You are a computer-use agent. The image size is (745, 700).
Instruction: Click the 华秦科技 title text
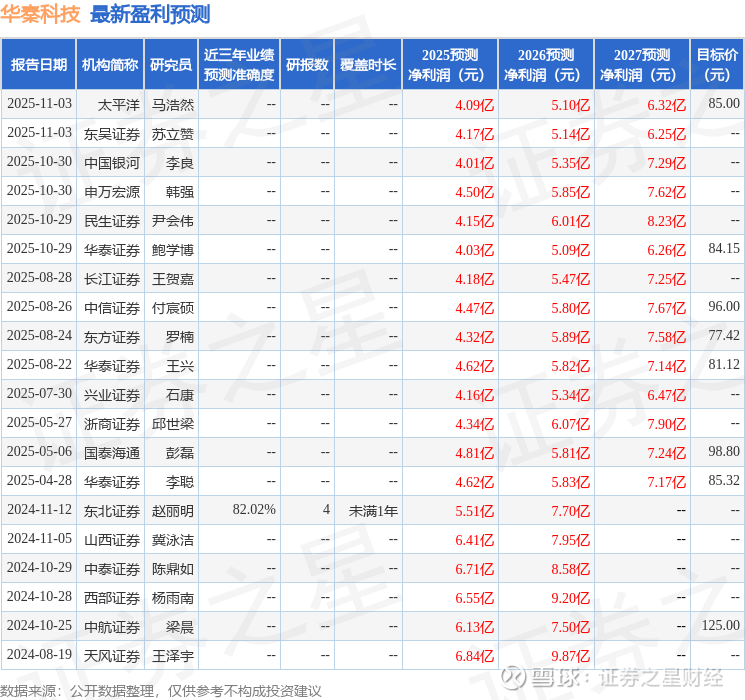coord(40,14)
